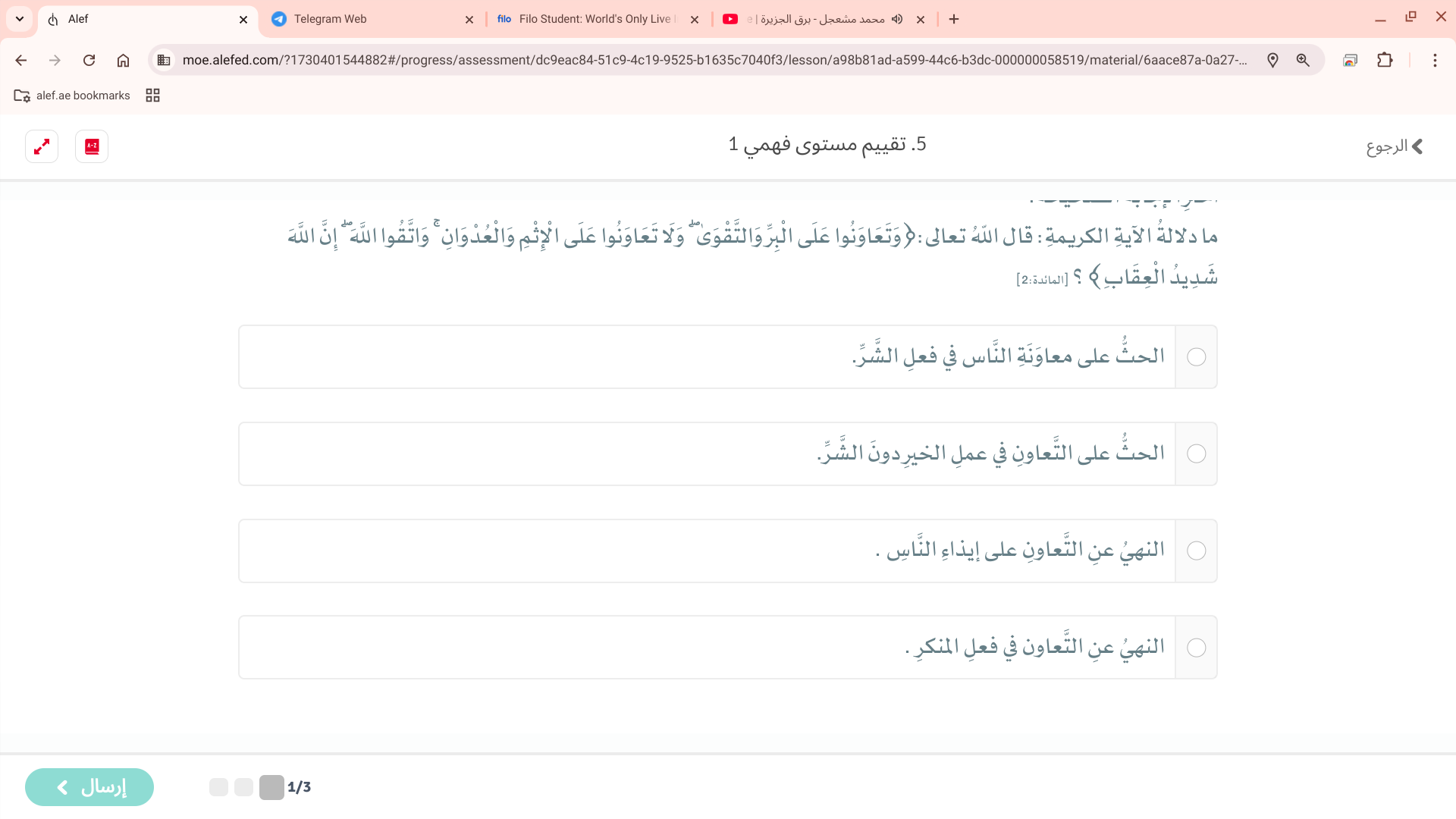The image size is (1456, 819).
Task: Open the red A-Z dictionary icon
Action: click(92, 146)
